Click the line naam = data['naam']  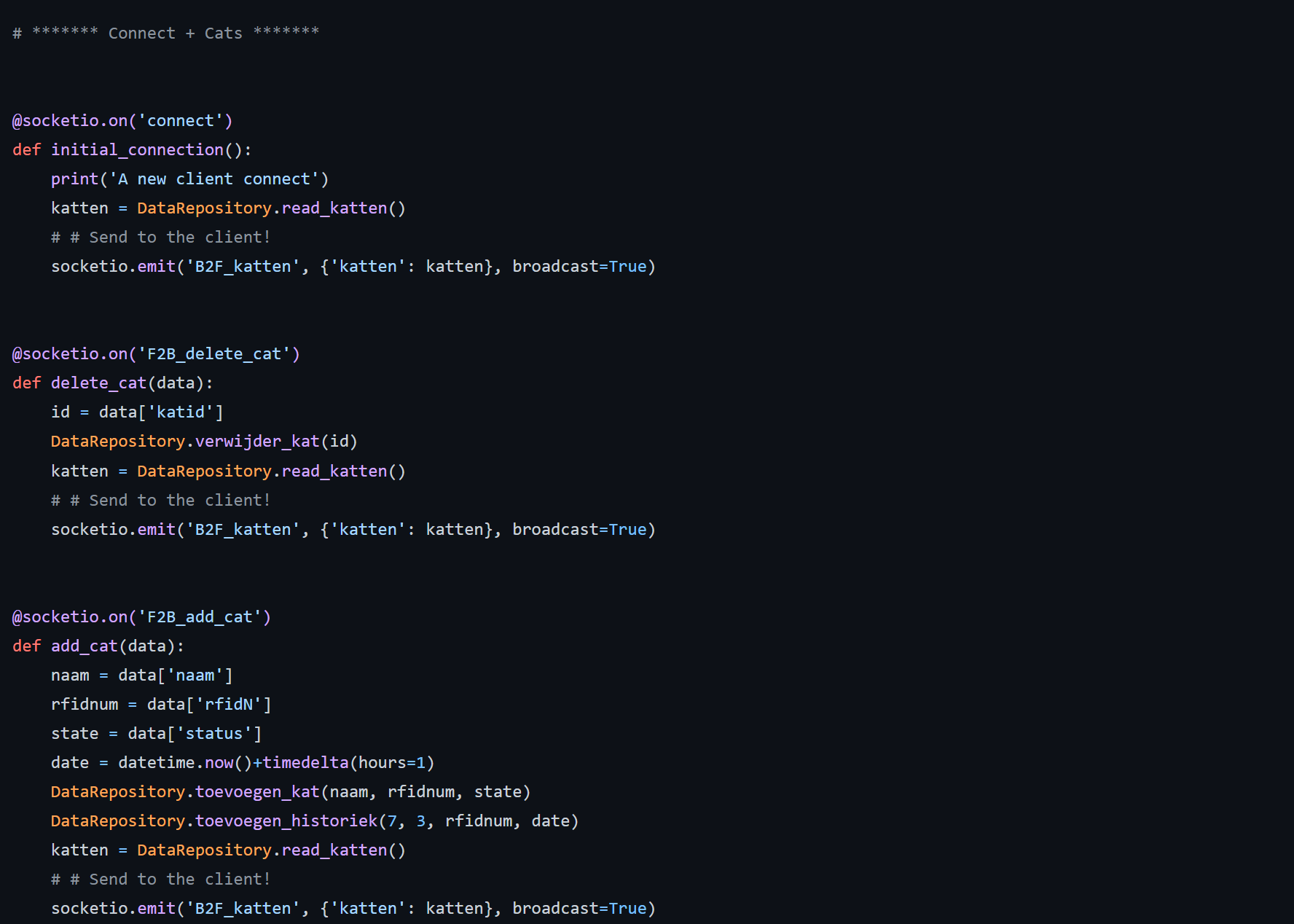(x=142, y=675)
